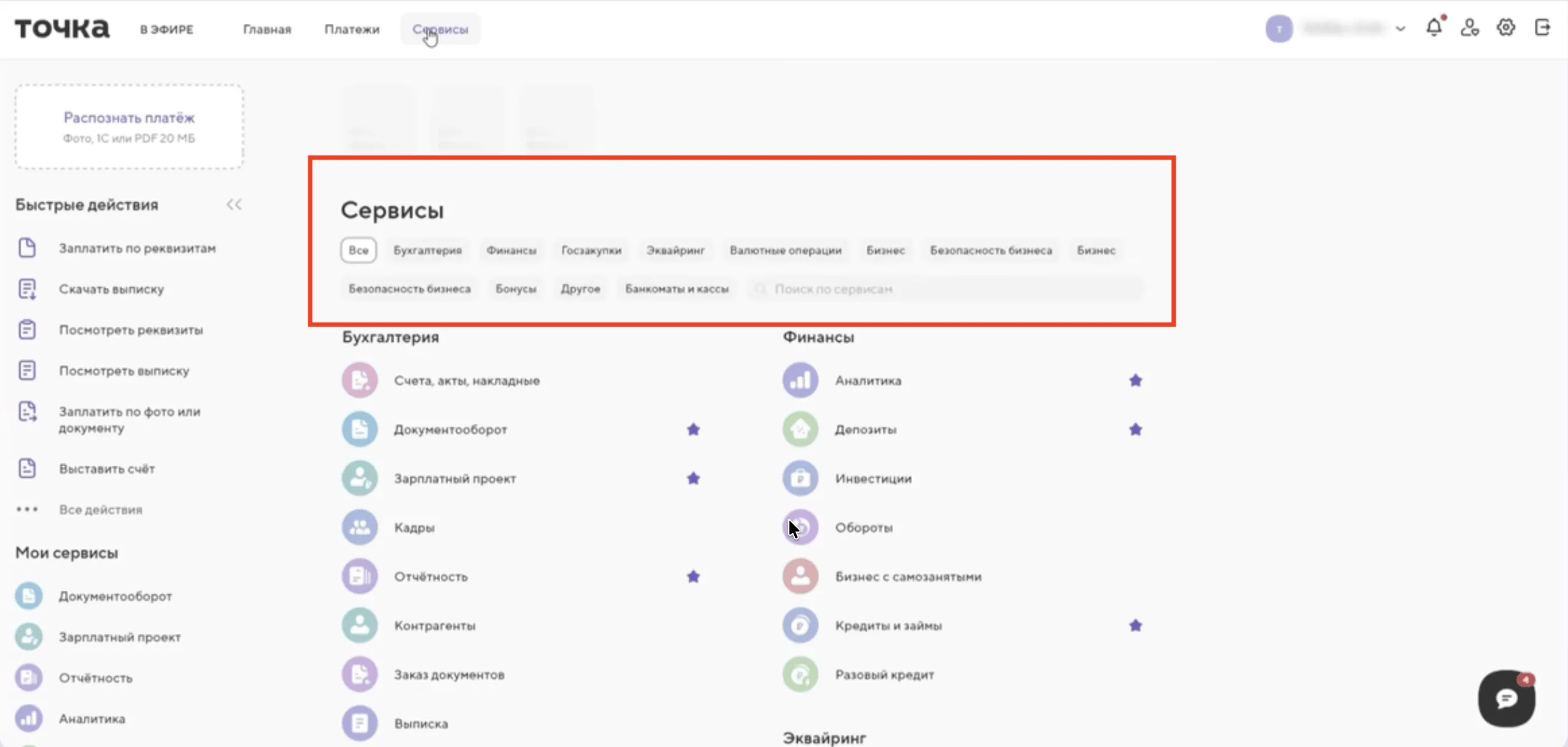Select the Эквайринг filter chip
This screenshot has height=747, width=1568.
675,250
